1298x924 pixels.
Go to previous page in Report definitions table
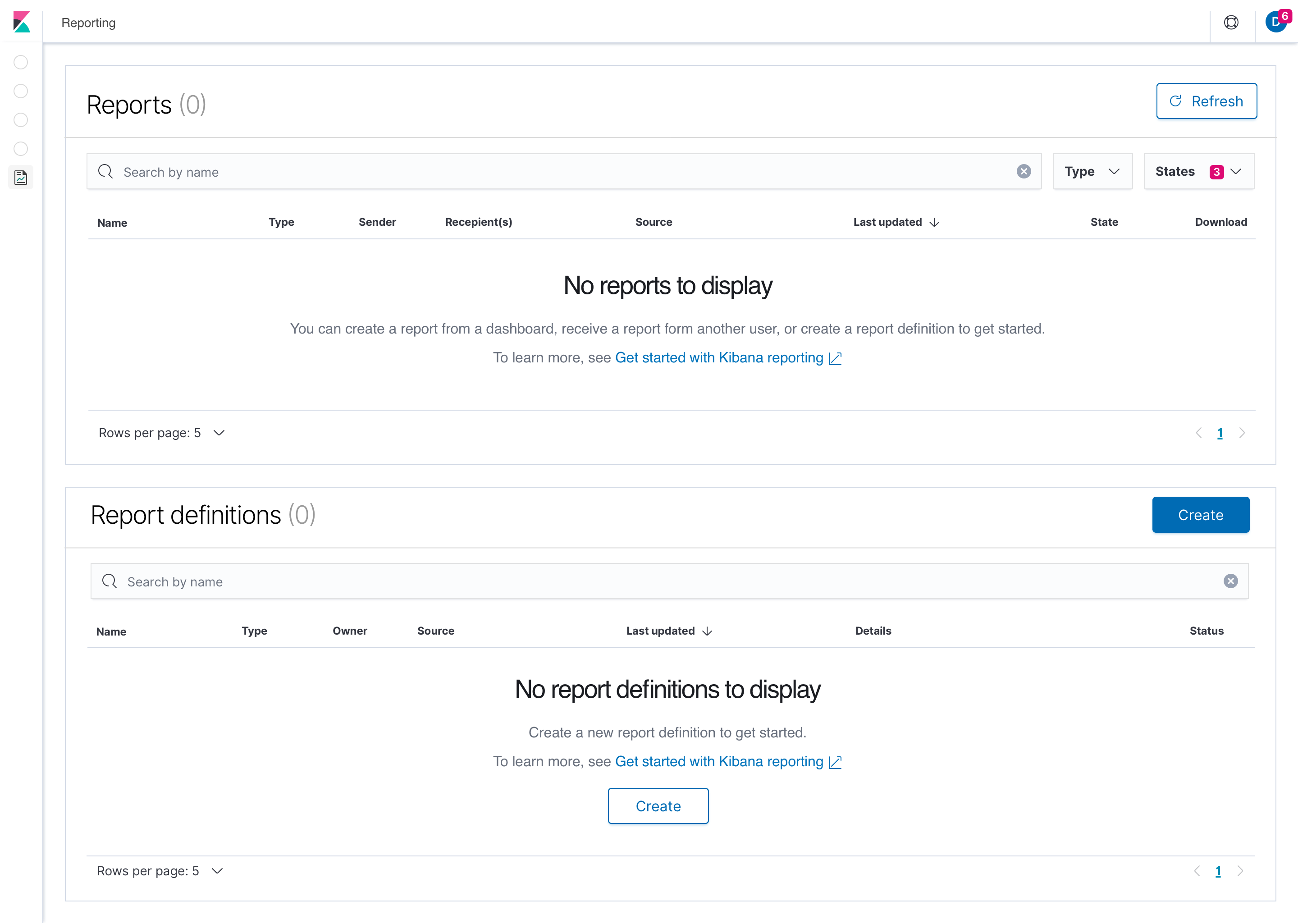point(1197,871)
